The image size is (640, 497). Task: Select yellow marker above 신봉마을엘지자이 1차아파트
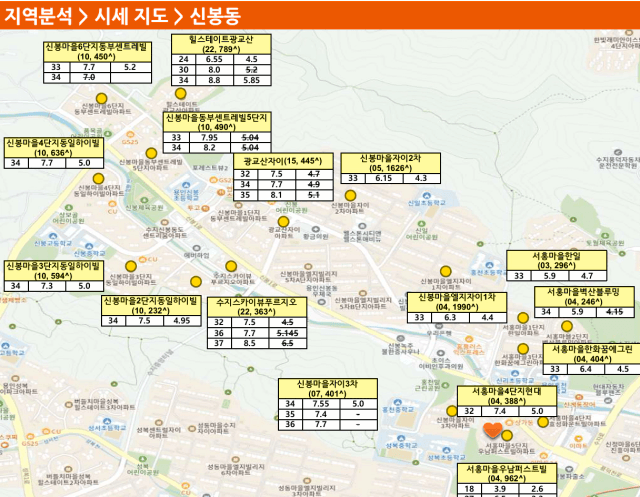[x=446, y=271]
